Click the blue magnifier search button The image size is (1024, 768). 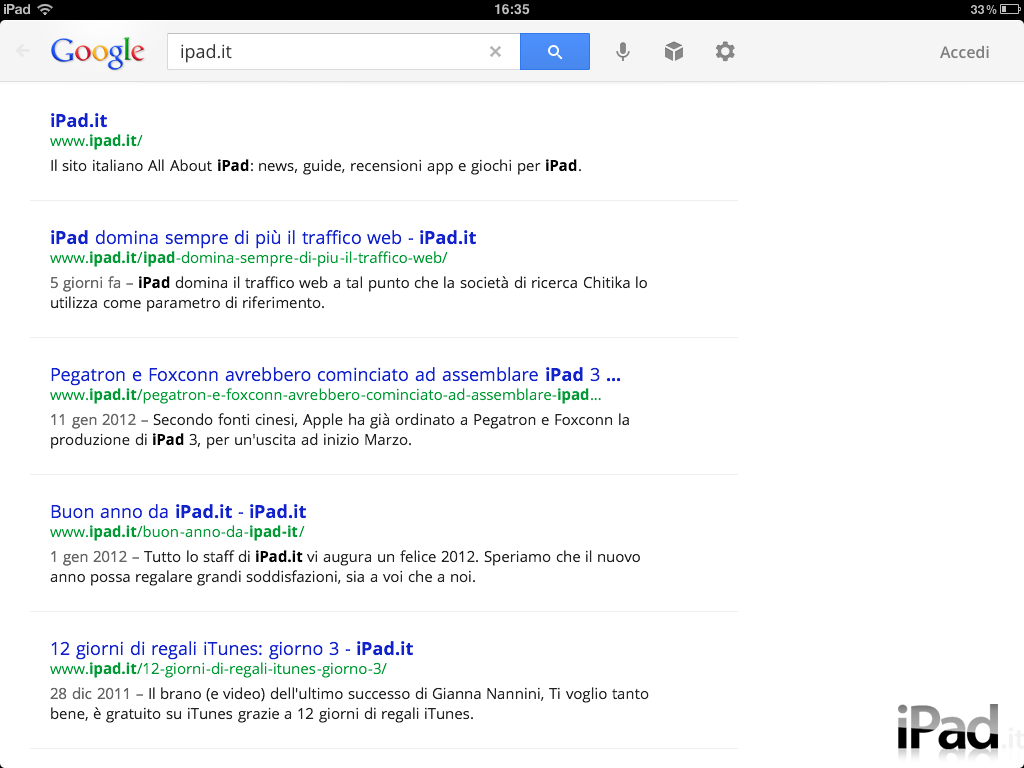(554, 52)
